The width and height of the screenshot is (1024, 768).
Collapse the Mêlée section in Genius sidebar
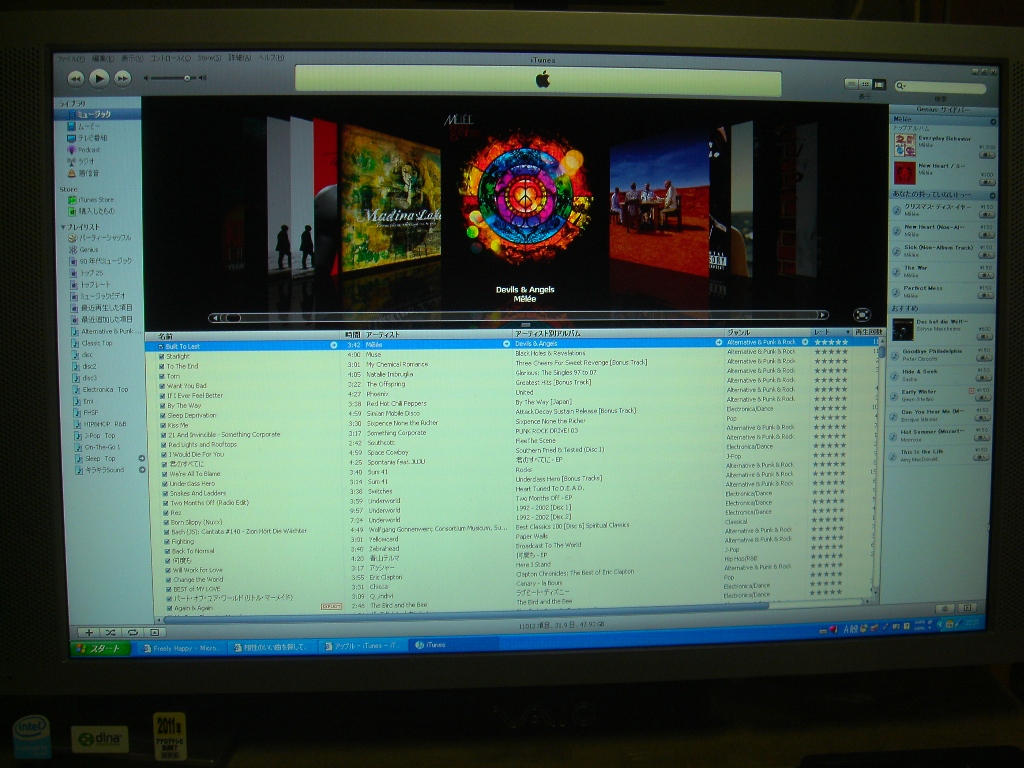(x=993, y=121)
